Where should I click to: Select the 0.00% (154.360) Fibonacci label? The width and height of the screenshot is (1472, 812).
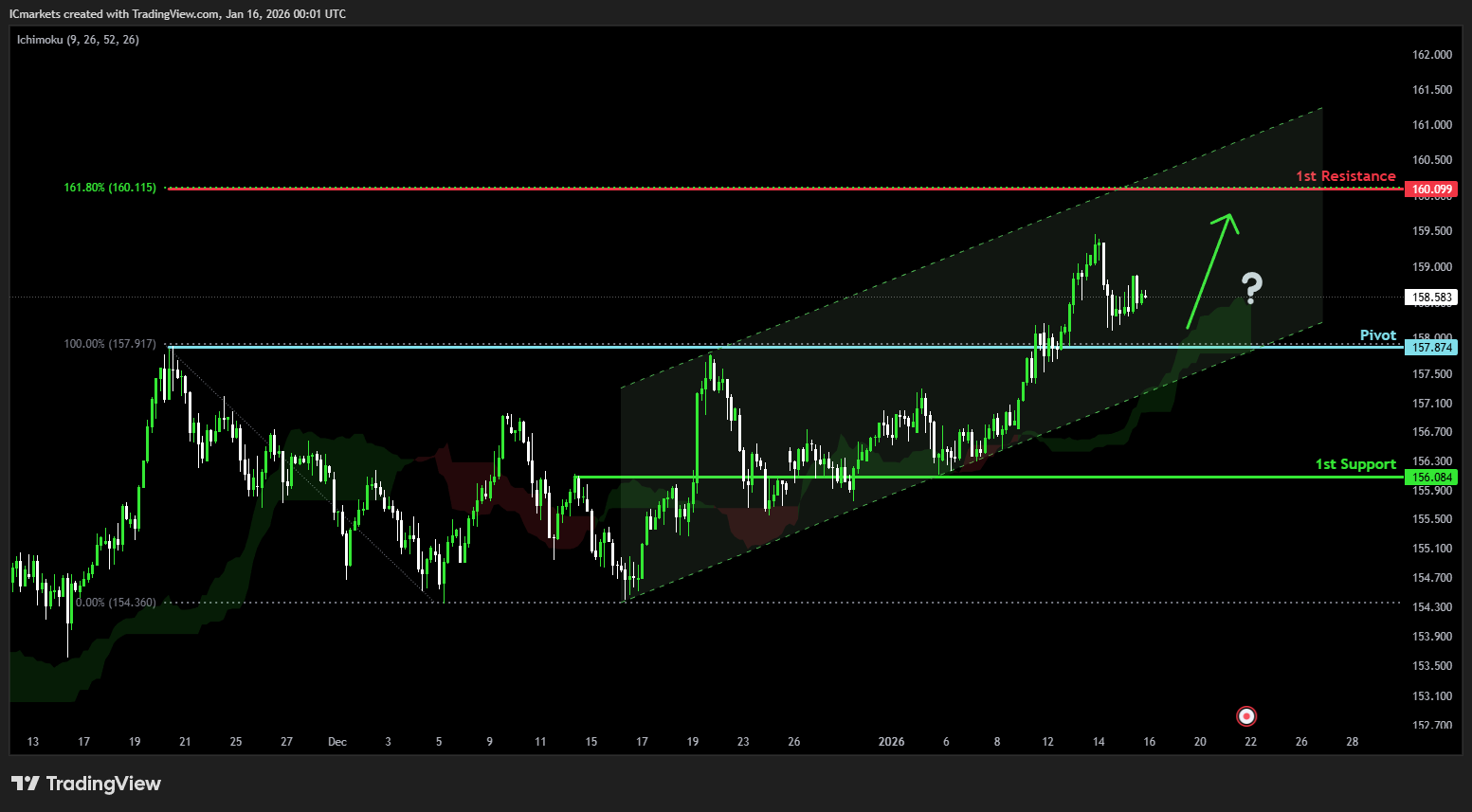click(x=116, y=603)
